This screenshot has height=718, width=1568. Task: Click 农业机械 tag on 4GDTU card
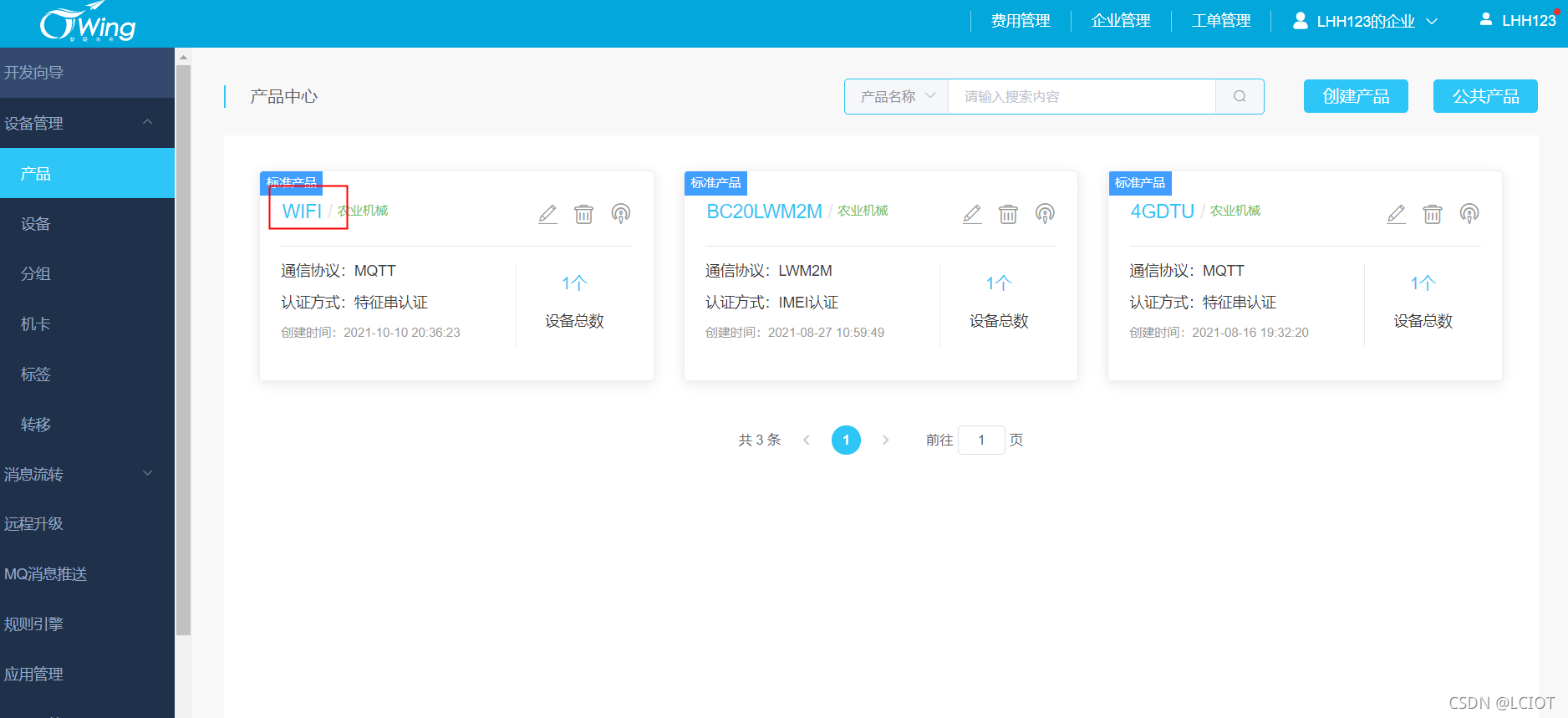1235,211
